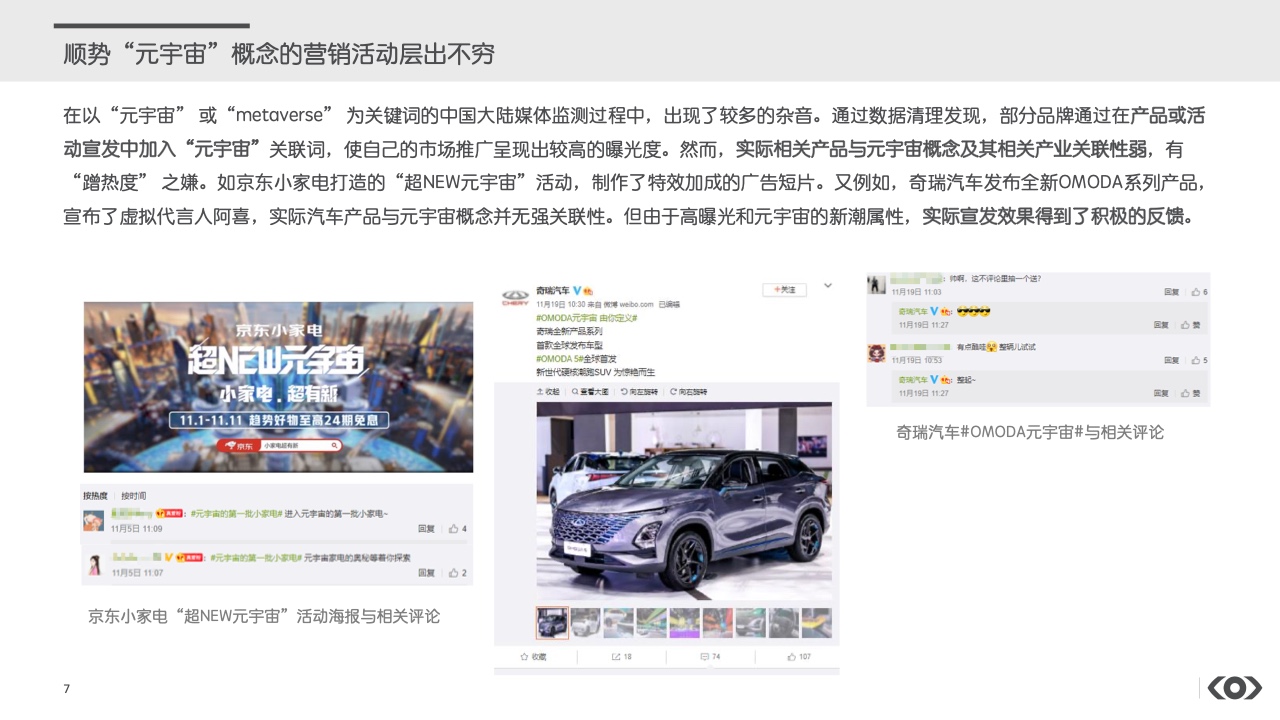The height and width of the screenshot is (720, 1280).
Task: Click the avatar of the 11月5日 11:07 commenter
Action: (94, 565)
